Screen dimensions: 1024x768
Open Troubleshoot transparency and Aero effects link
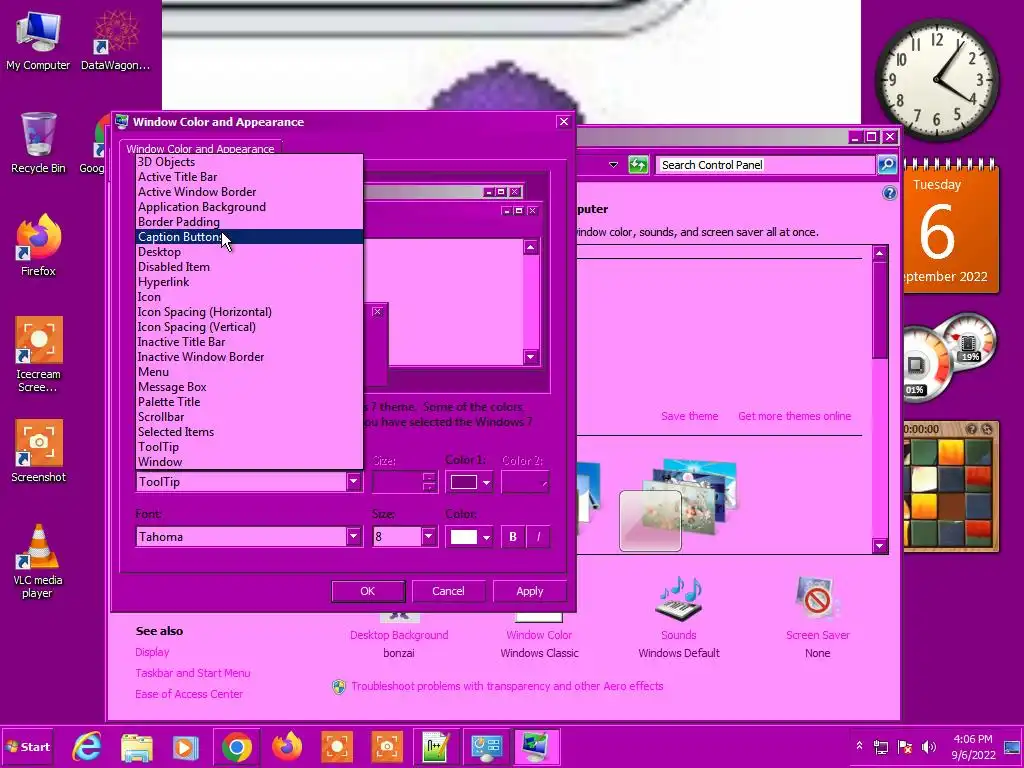pyautogui.click(x=507, y=686)
